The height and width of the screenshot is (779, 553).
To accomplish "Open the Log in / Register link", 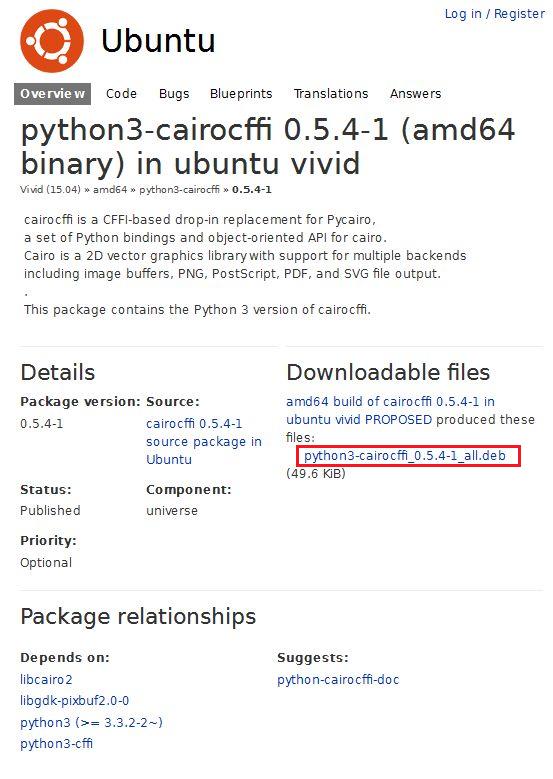I will (x=494, y=14).
